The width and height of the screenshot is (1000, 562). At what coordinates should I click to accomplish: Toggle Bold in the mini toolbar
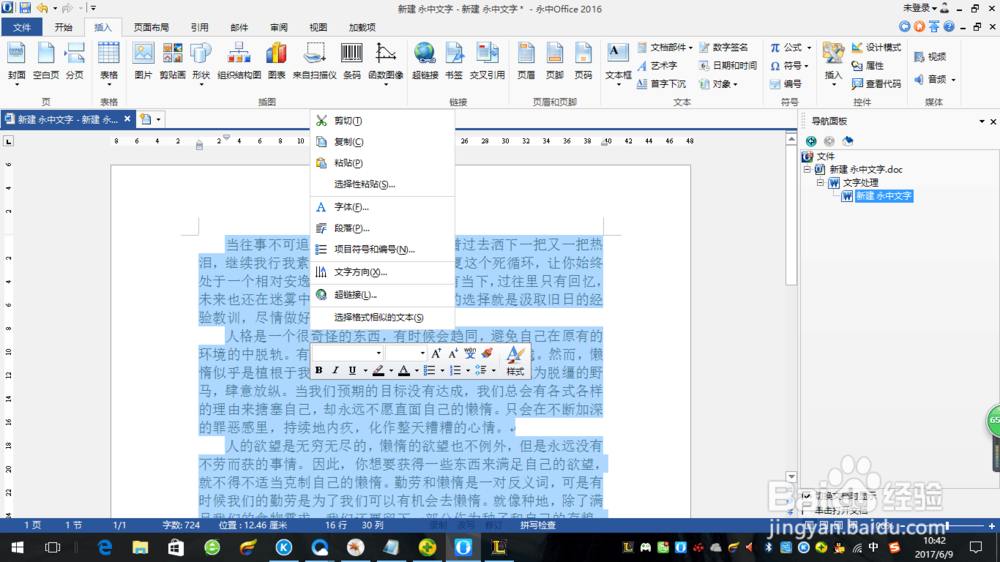pos(319,371)
